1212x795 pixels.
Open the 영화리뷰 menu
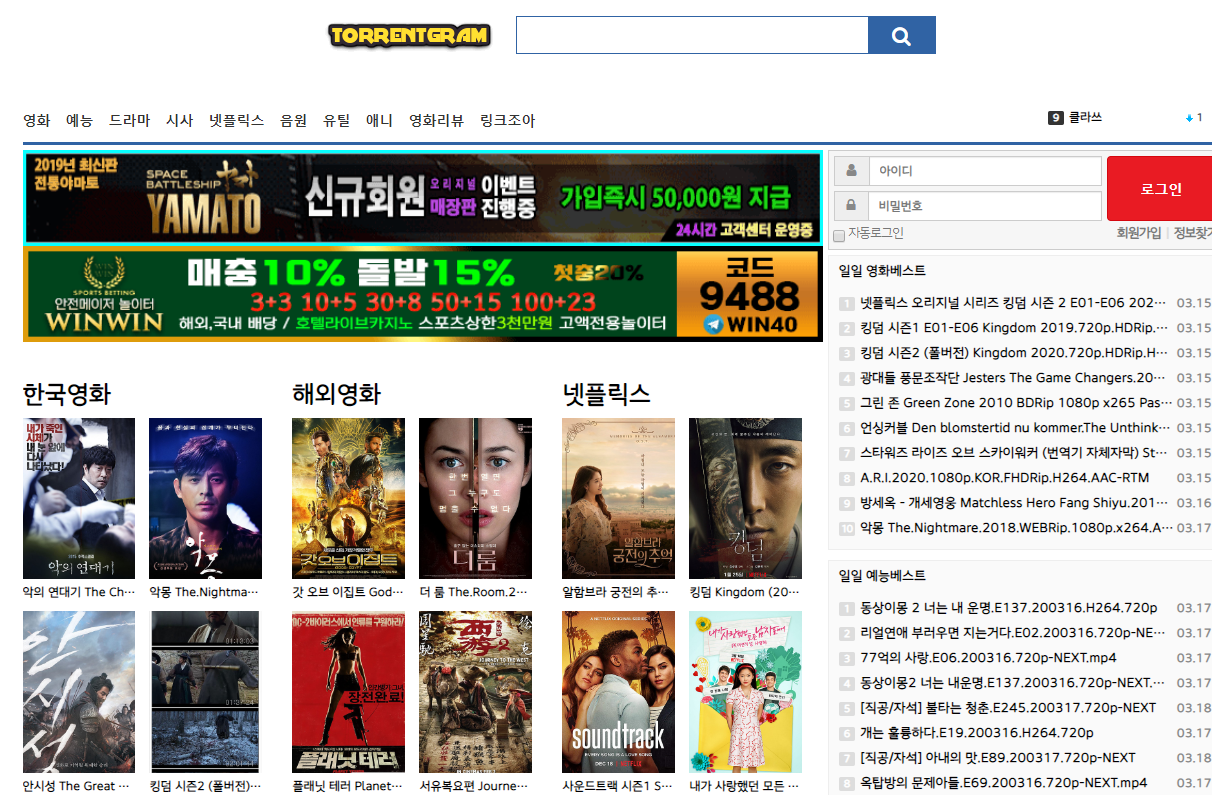click(x=437, y=120)
